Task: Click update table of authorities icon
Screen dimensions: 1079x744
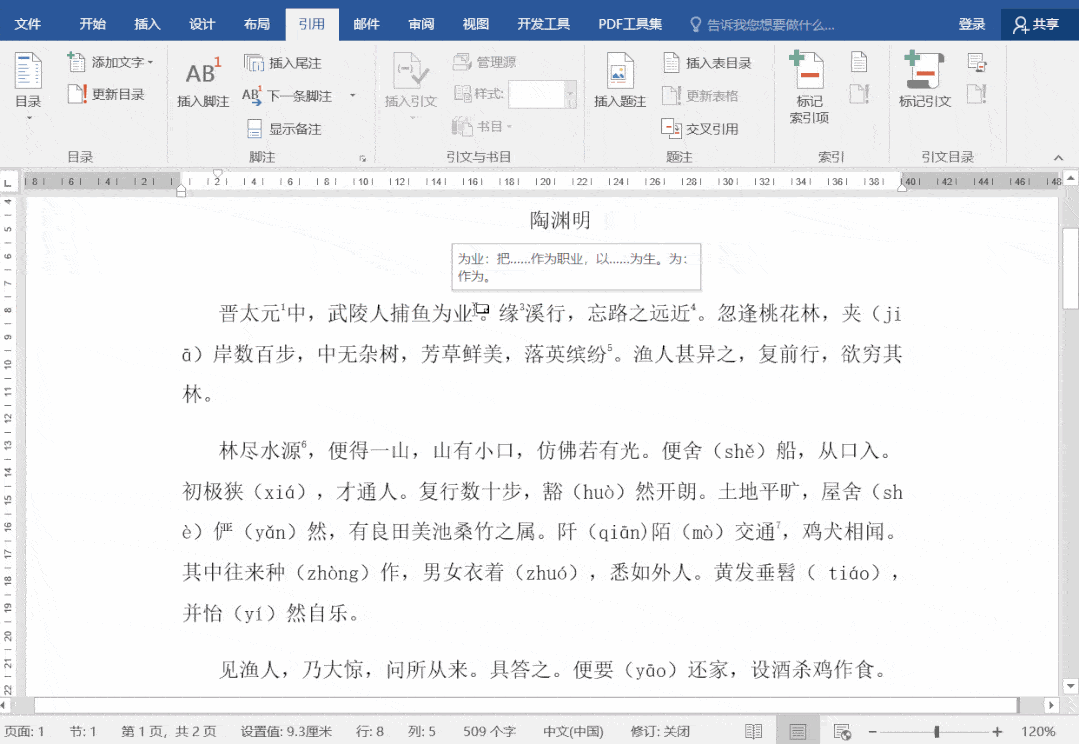Action: pos(977,94)
